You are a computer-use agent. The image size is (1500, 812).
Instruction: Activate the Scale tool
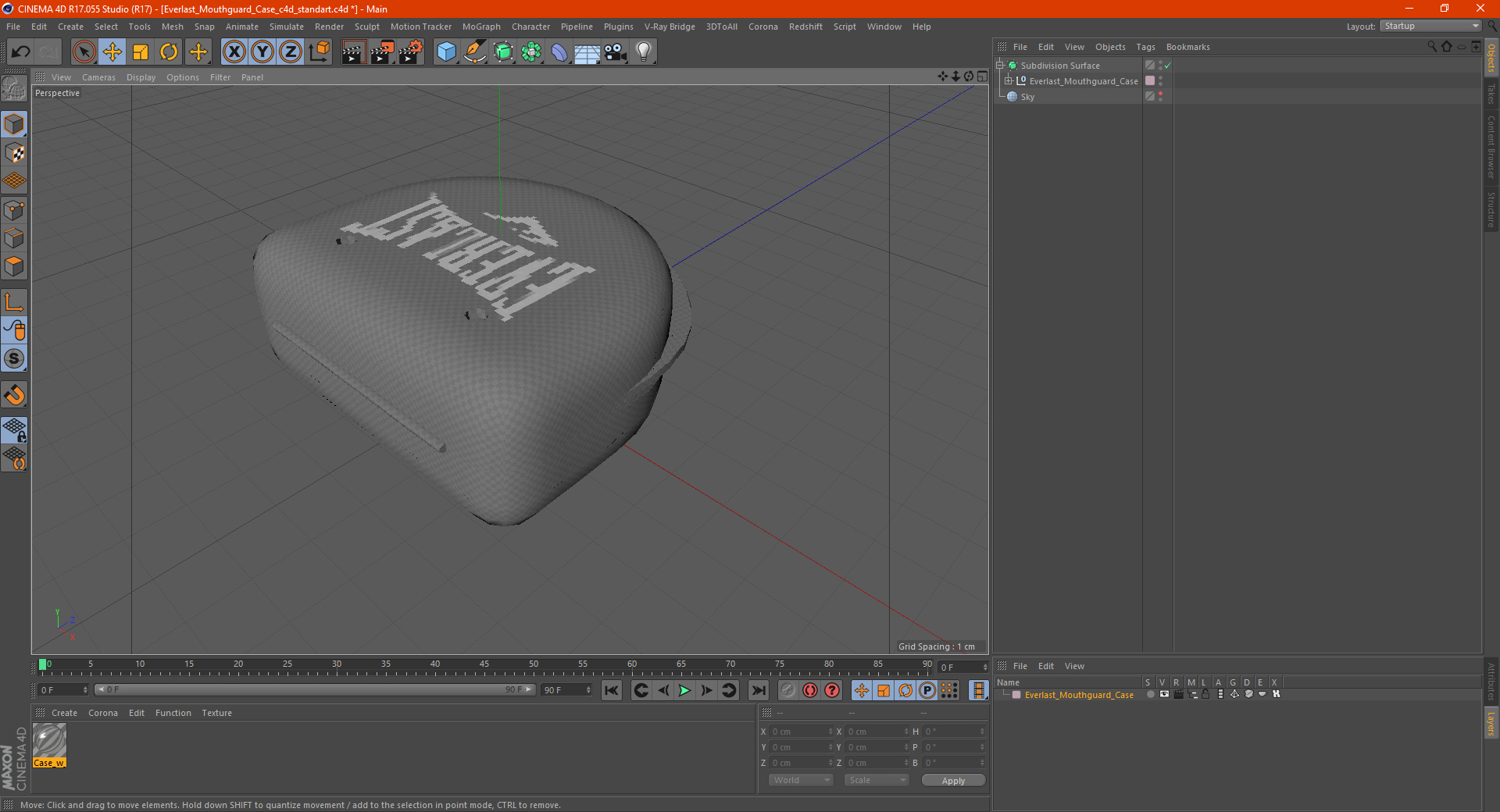click(141, 52)
